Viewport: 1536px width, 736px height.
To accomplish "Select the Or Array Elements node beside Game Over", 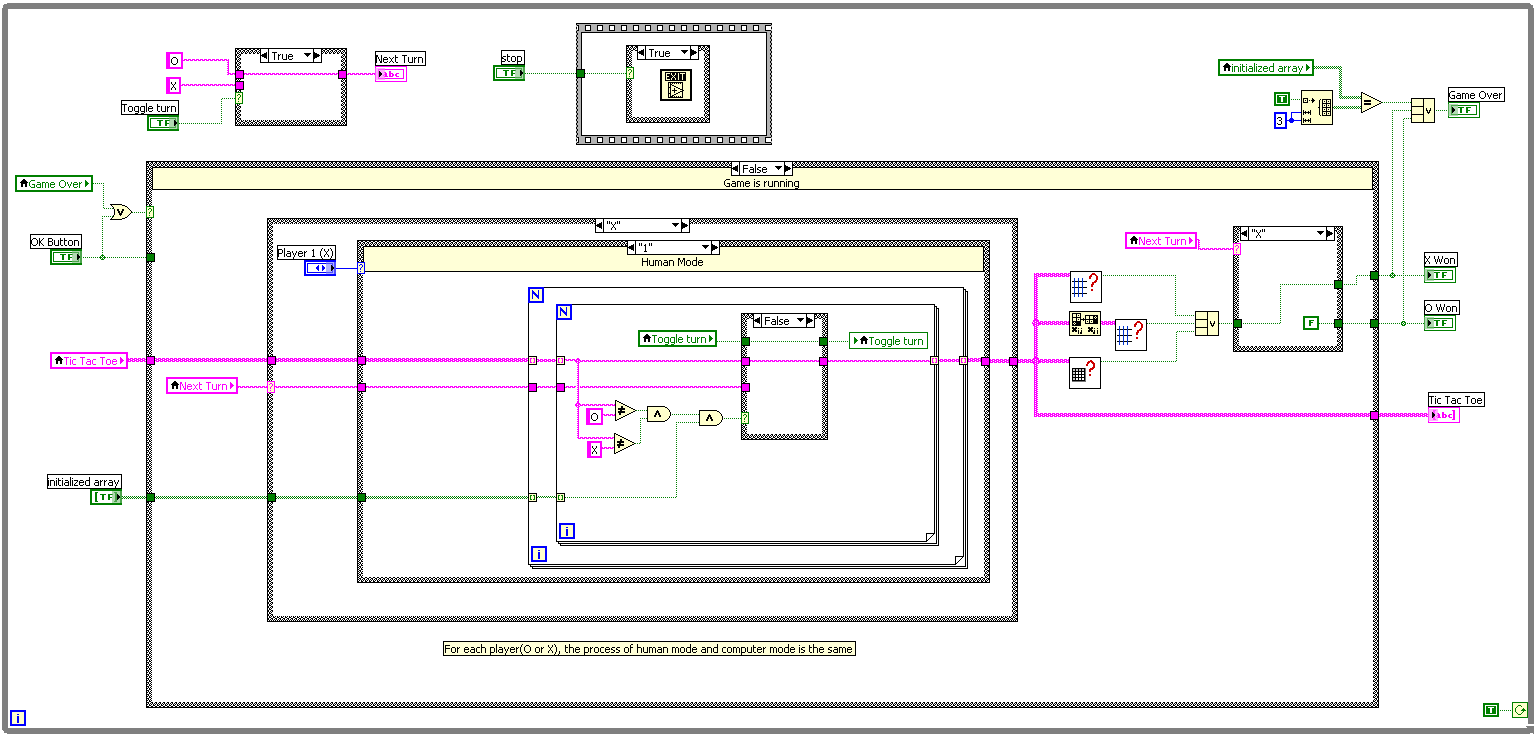I will (x=1422, y=110).
